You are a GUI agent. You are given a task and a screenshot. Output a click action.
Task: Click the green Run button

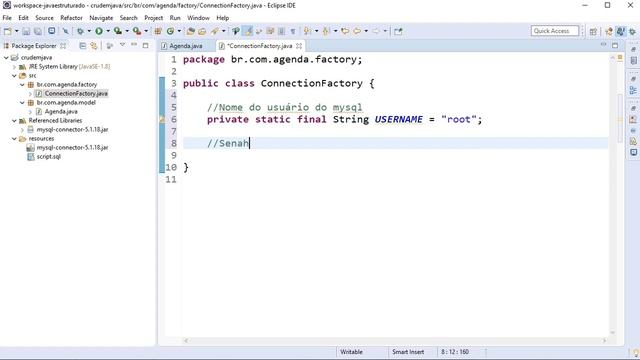pyautogui.click(x=99, y=31)
